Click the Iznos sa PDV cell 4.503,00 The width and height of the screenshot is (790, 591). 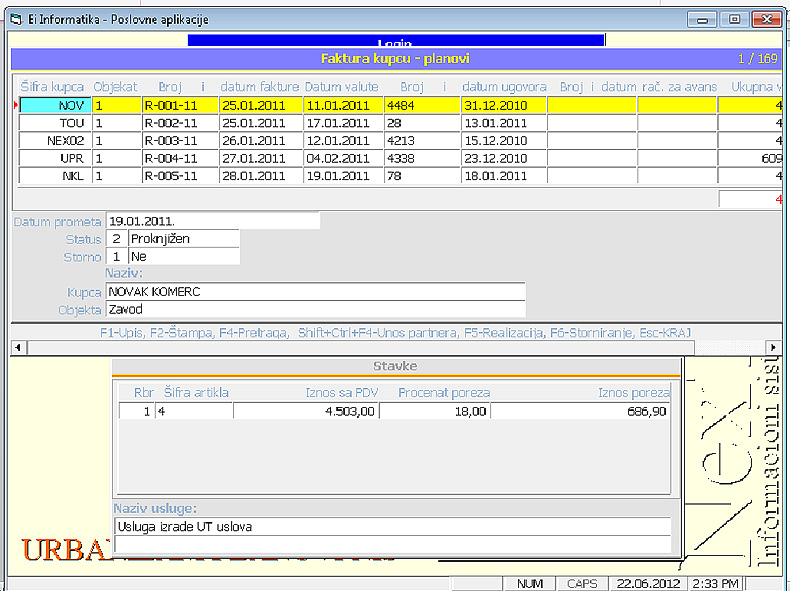pyautogui.click(x=306, y=411)
